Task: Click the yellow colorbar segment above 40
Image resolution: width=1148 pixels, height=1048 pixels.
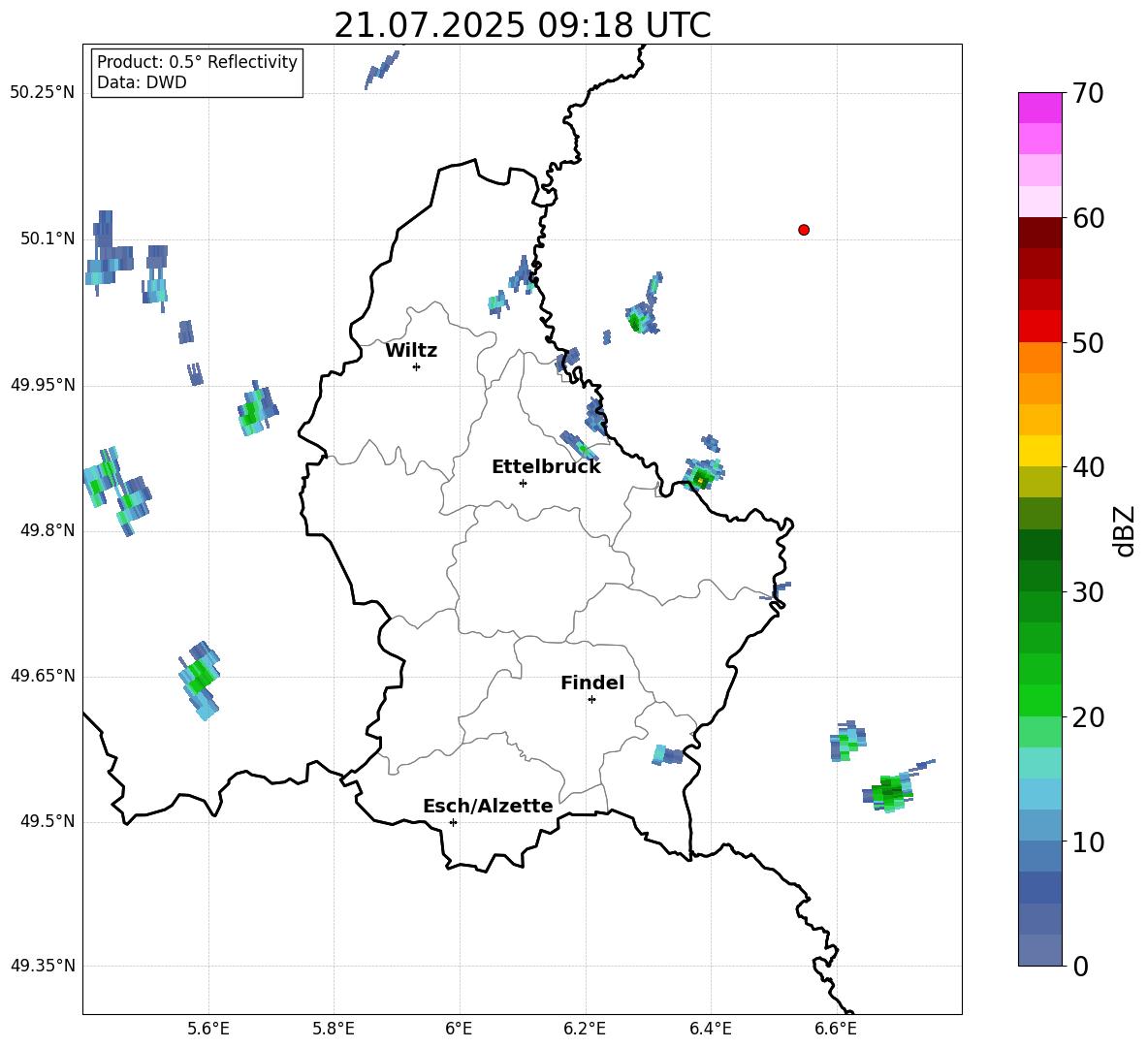Action: 1039,451
